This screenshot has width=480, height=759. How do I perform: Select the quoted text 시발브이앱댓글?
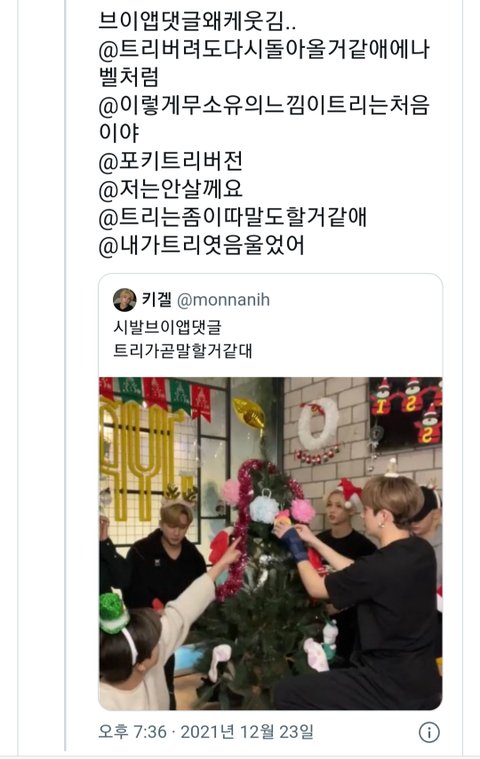tap(167, 327)
